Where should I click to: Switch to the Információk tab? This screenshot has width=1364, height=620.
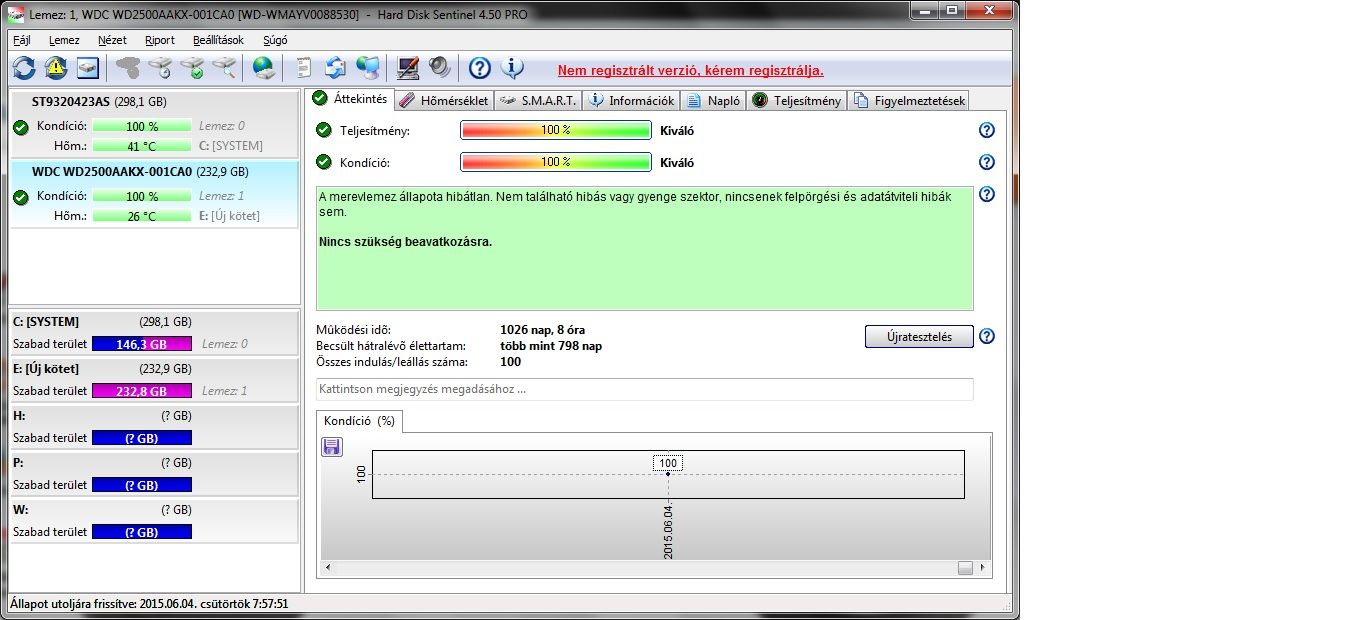(x=631, y=100)
